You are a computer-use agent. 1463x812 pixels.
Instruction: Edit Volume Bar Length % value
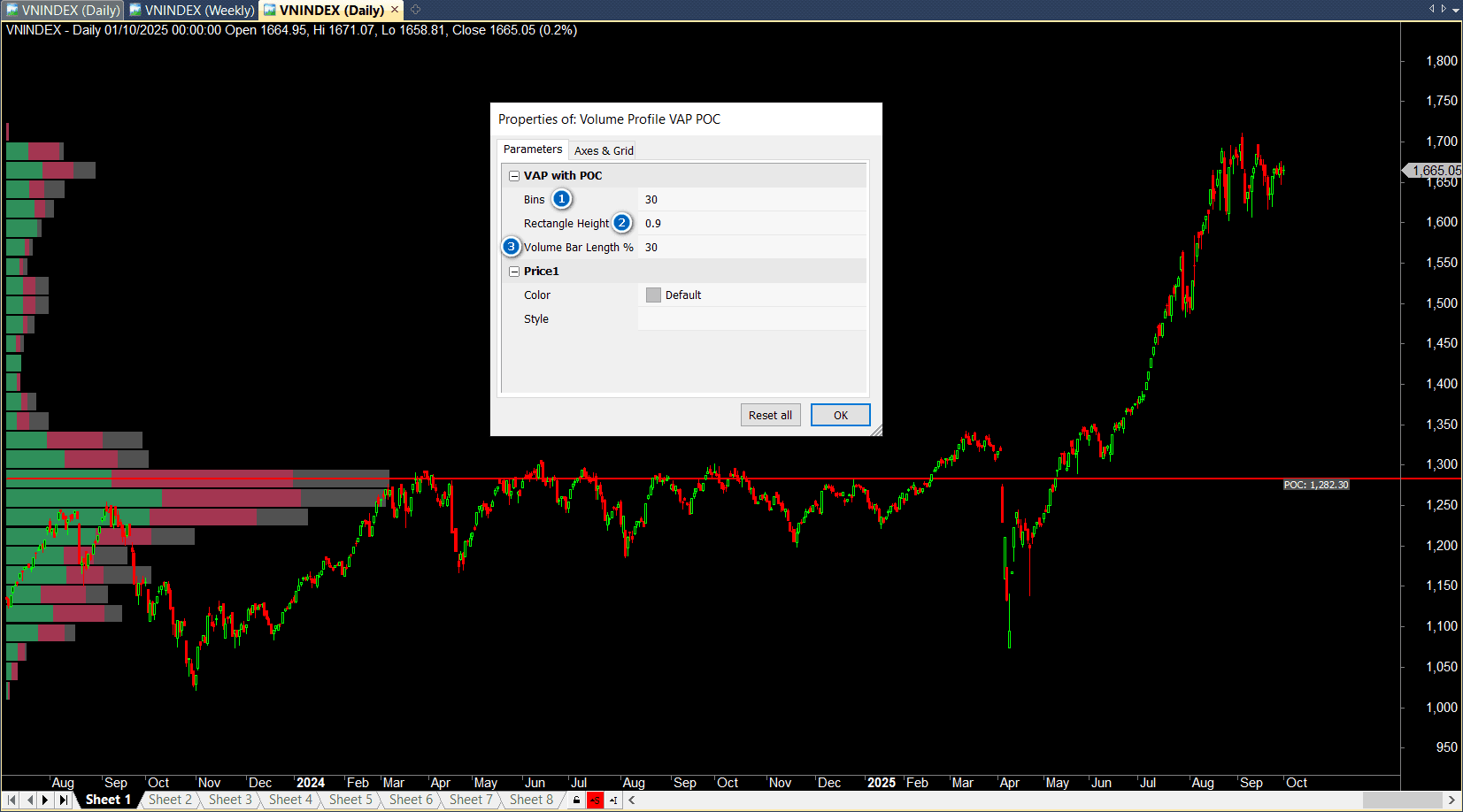coord(751,248)
